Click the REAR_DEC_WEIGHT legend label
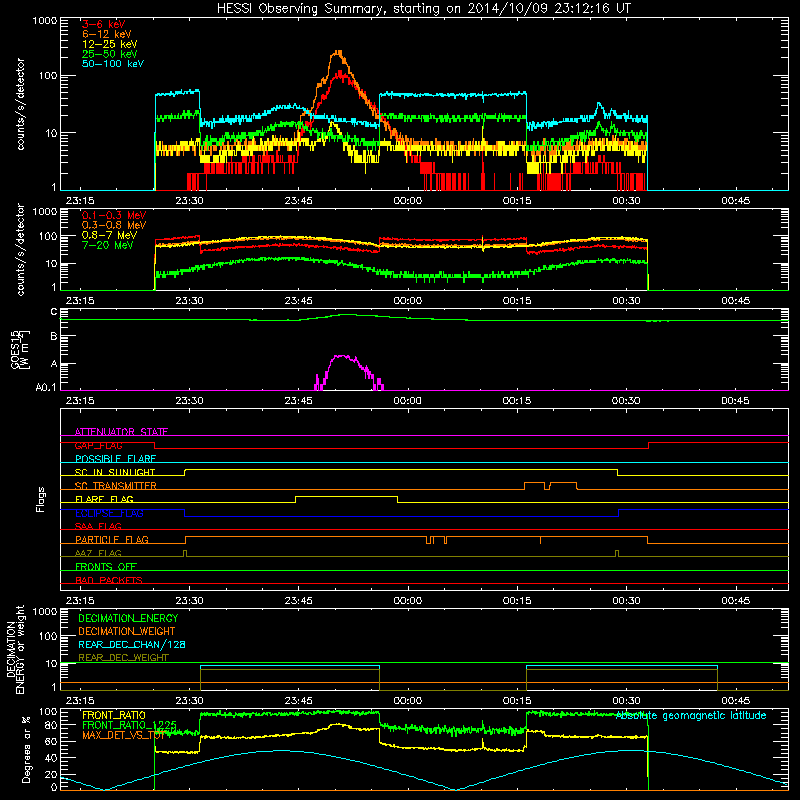The height and width of the screenshot is (800, 800). tap(123, 658)
